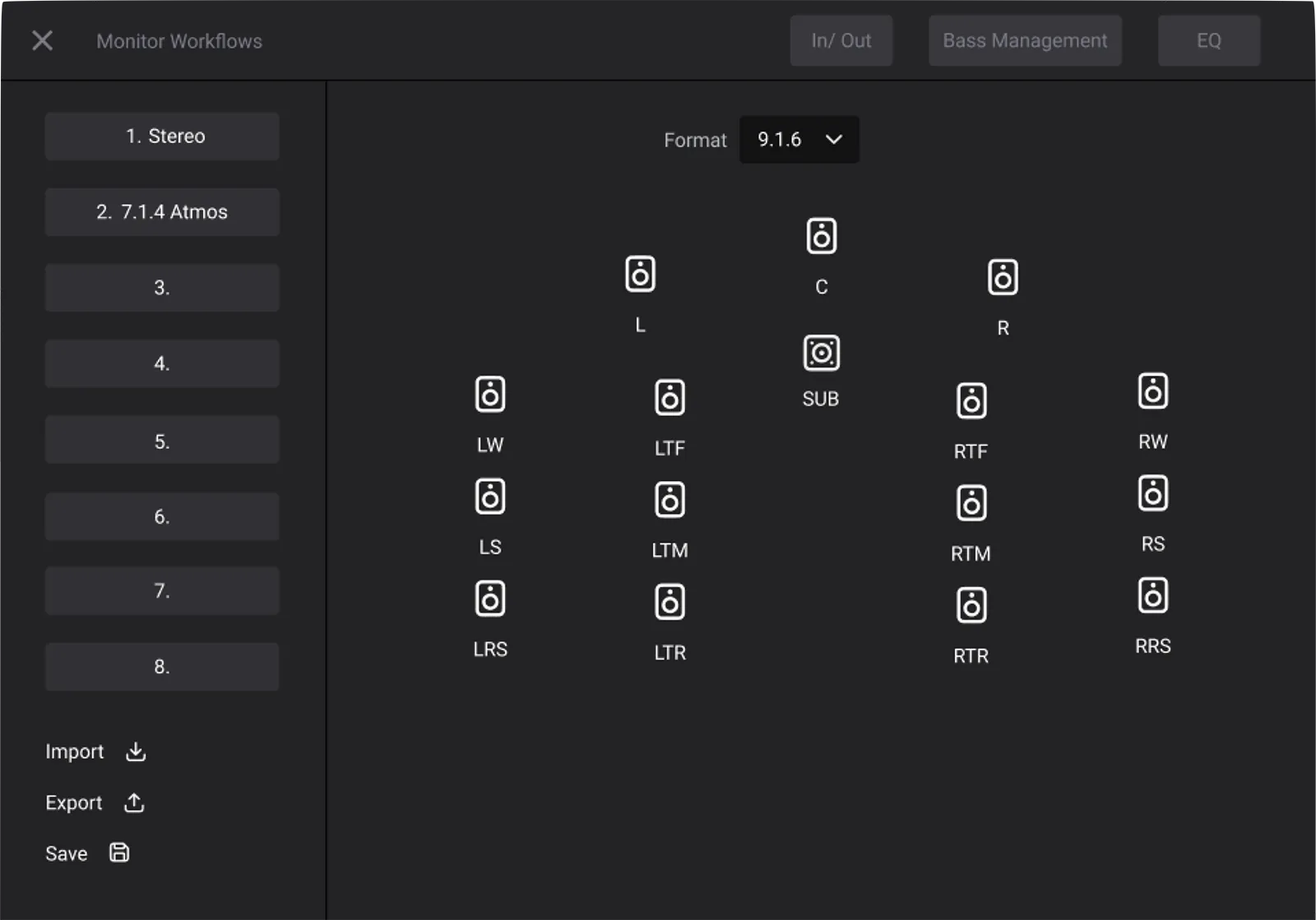Viewport: 1316px width, 920px height.
Task: Click the RTF top front speaker
Action: pos(971,401)
